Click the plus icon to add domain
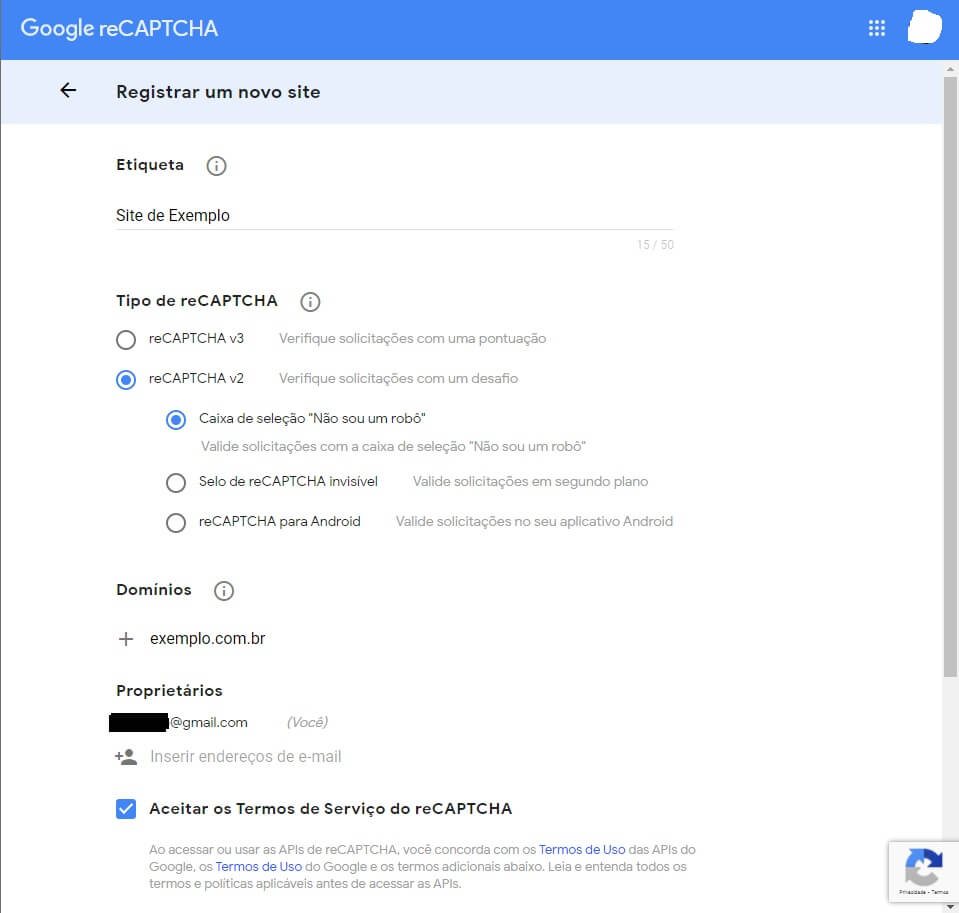This screenshot has height=913, width=959. 126,639
